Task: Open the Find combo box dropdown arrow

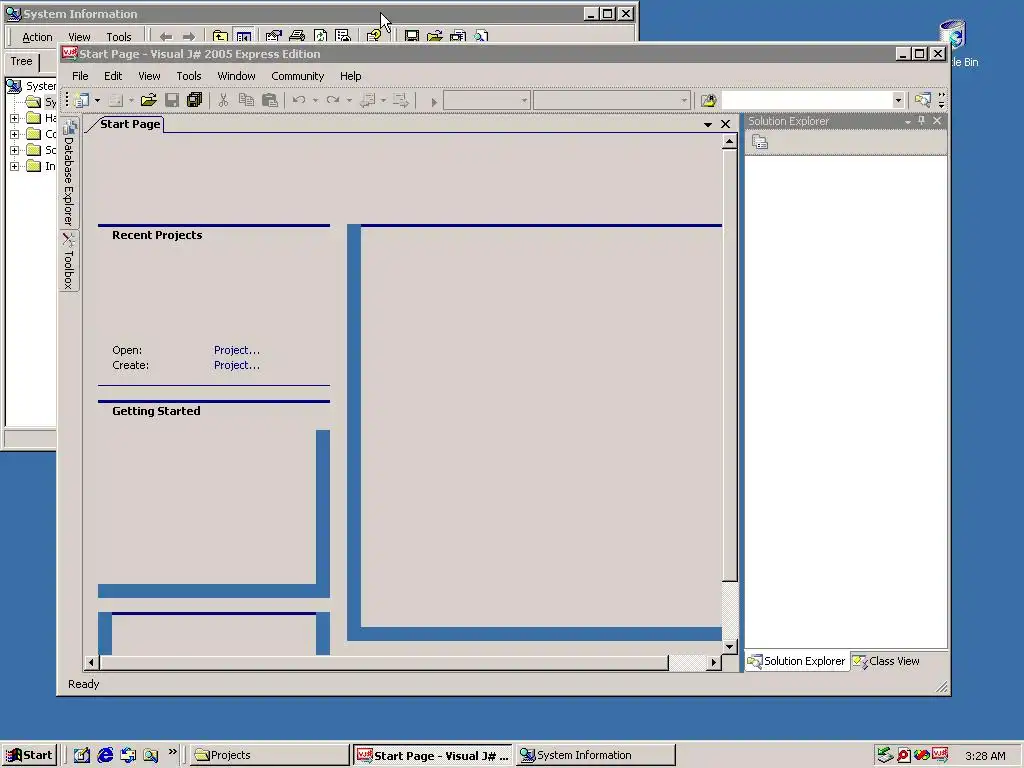Action: pos(899,100)
